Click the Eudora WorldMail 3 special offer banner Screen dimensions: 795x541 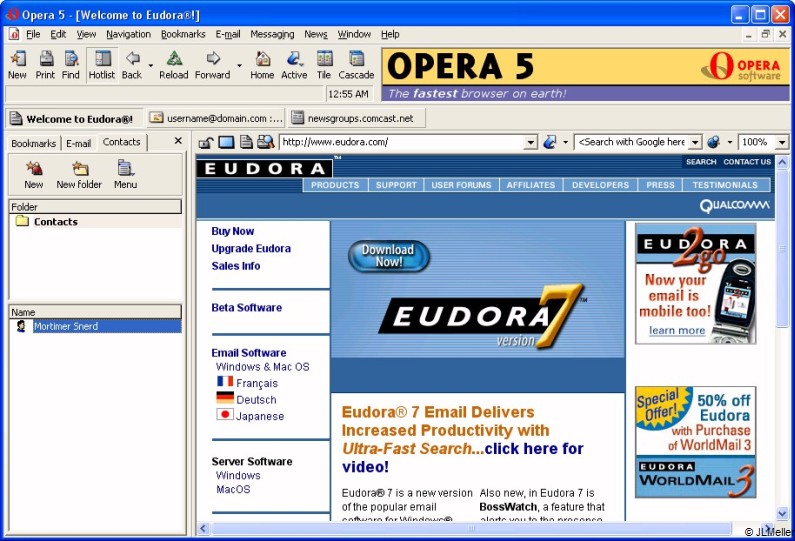pos(695,442)
